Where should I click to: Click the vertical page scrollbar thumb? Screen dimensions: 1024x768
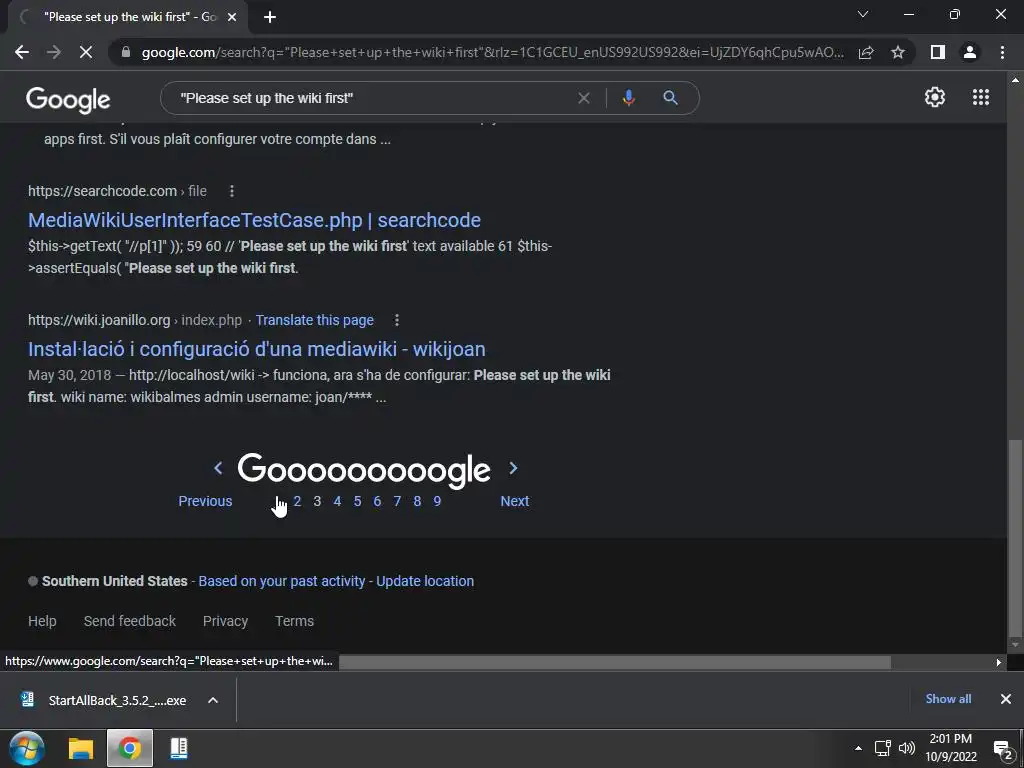[x=1015, y=537]
